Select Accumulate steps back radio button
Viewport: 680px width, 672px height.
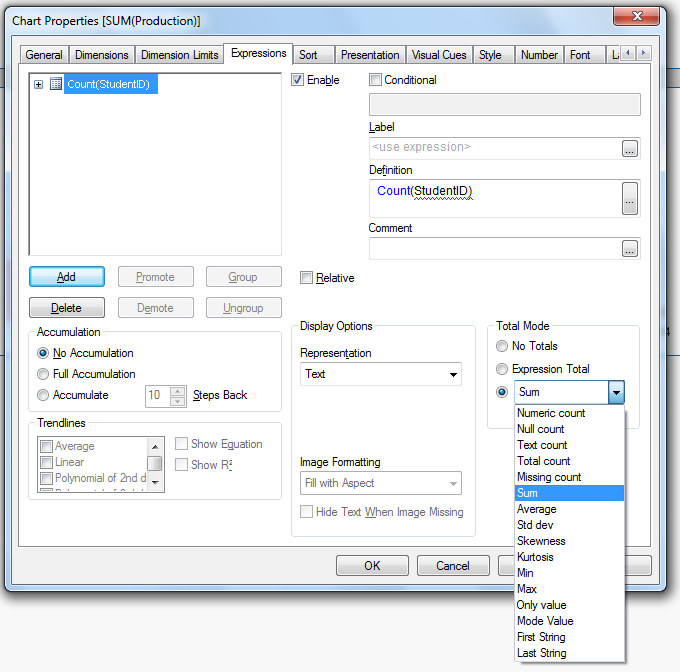click(x=43, y=395)
